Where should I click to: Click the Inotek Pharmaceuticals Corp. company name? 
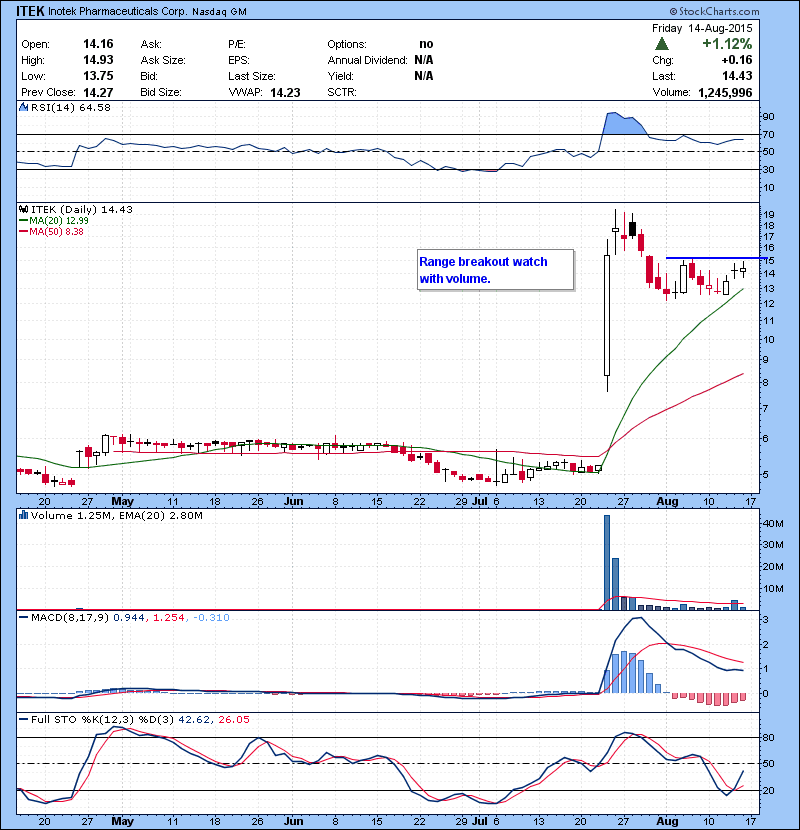tap(118, 11)
